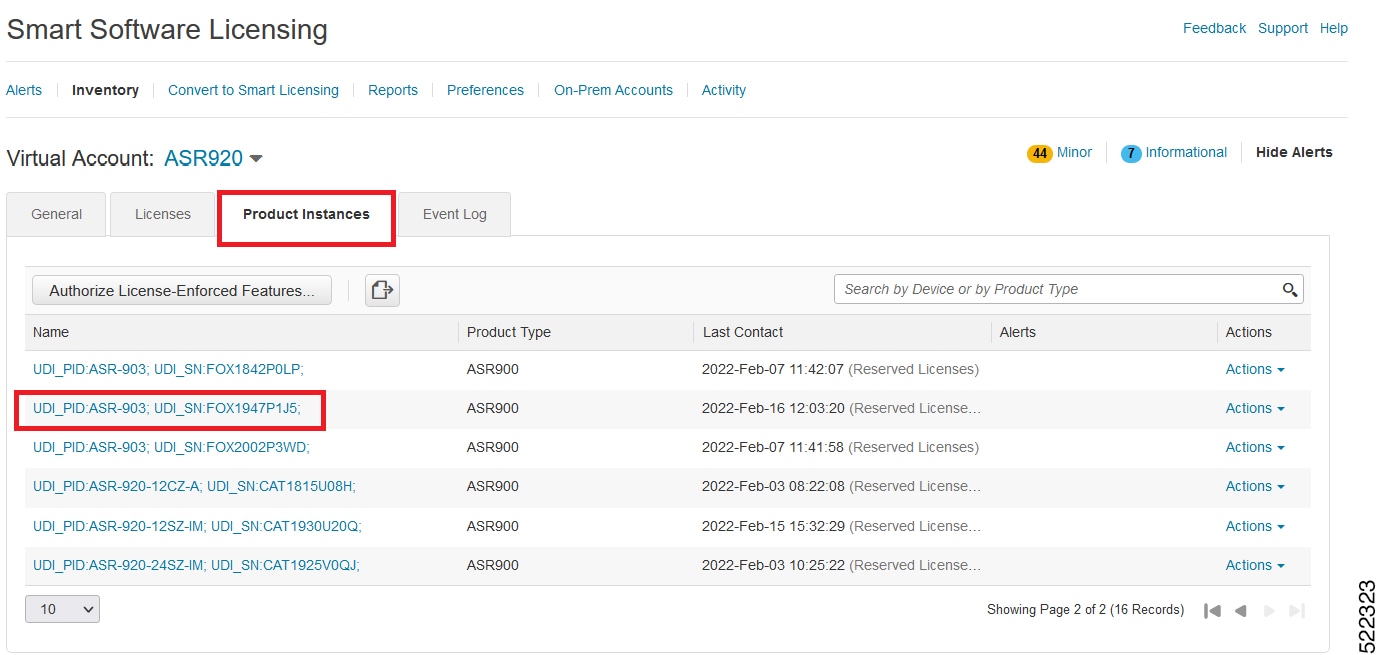Open the rows-per-page dropdown showing 10
The width and height of the screenshot is (1377, 655).
coord(62,609)
